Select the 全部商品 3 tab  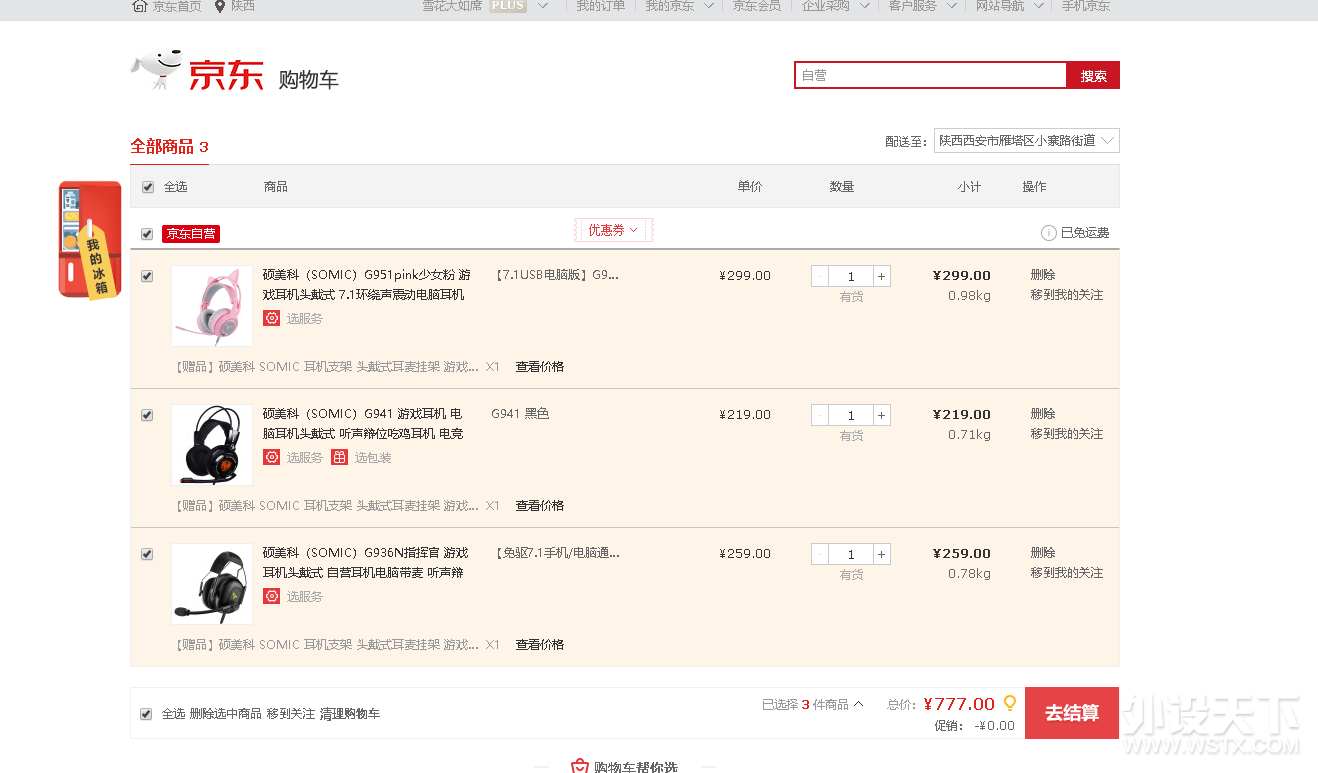(169, 146)
